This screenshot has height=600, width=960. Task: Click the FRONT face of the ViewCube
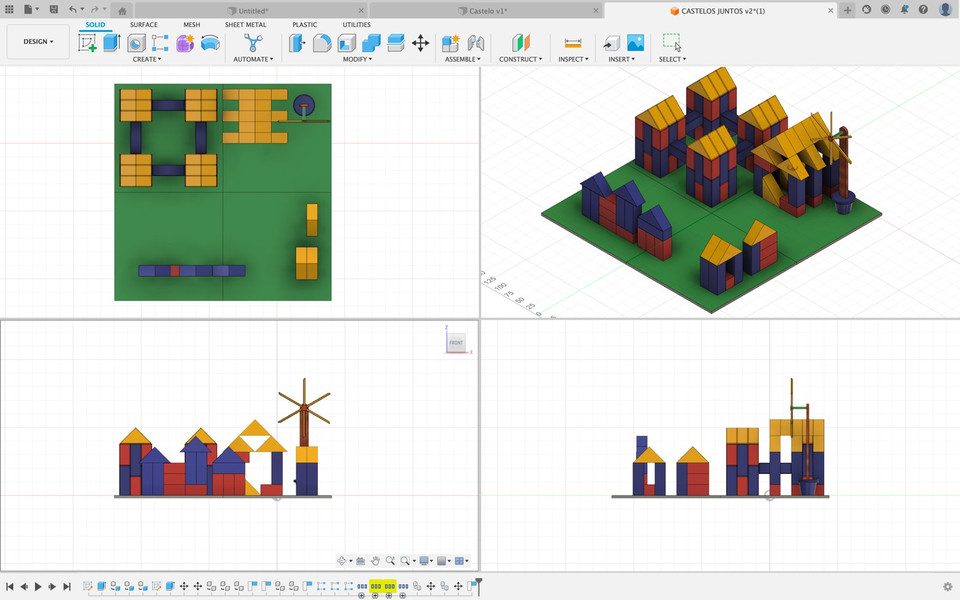click(456, 342)
